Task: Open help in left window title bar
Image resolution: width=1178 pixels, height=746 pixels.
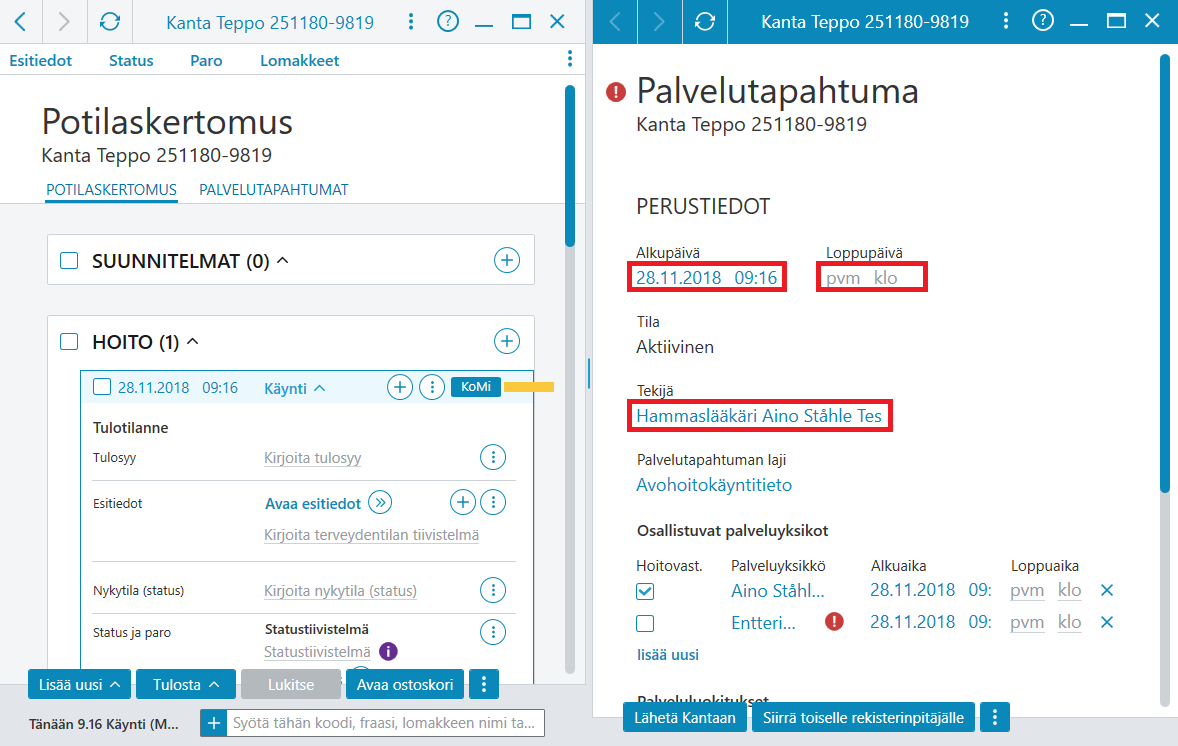Action: (448, 22)
